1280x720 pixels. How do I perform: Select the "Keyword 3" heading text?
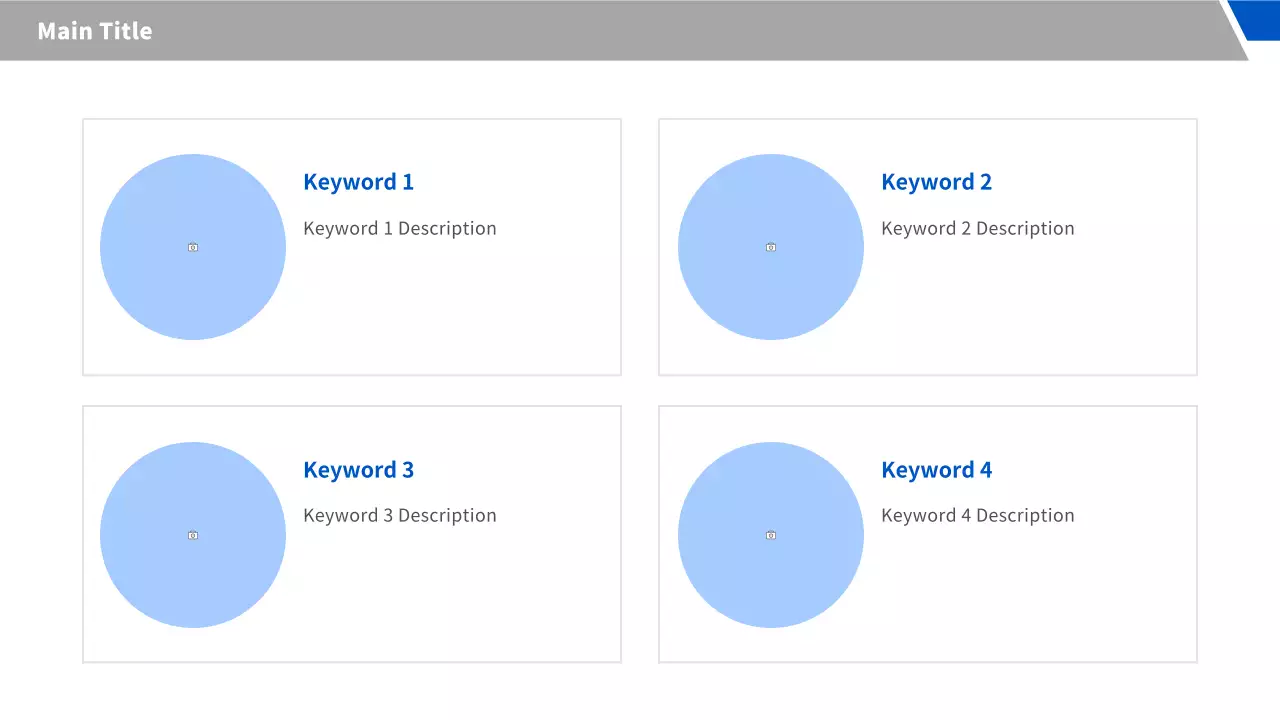tap(358, 470)
